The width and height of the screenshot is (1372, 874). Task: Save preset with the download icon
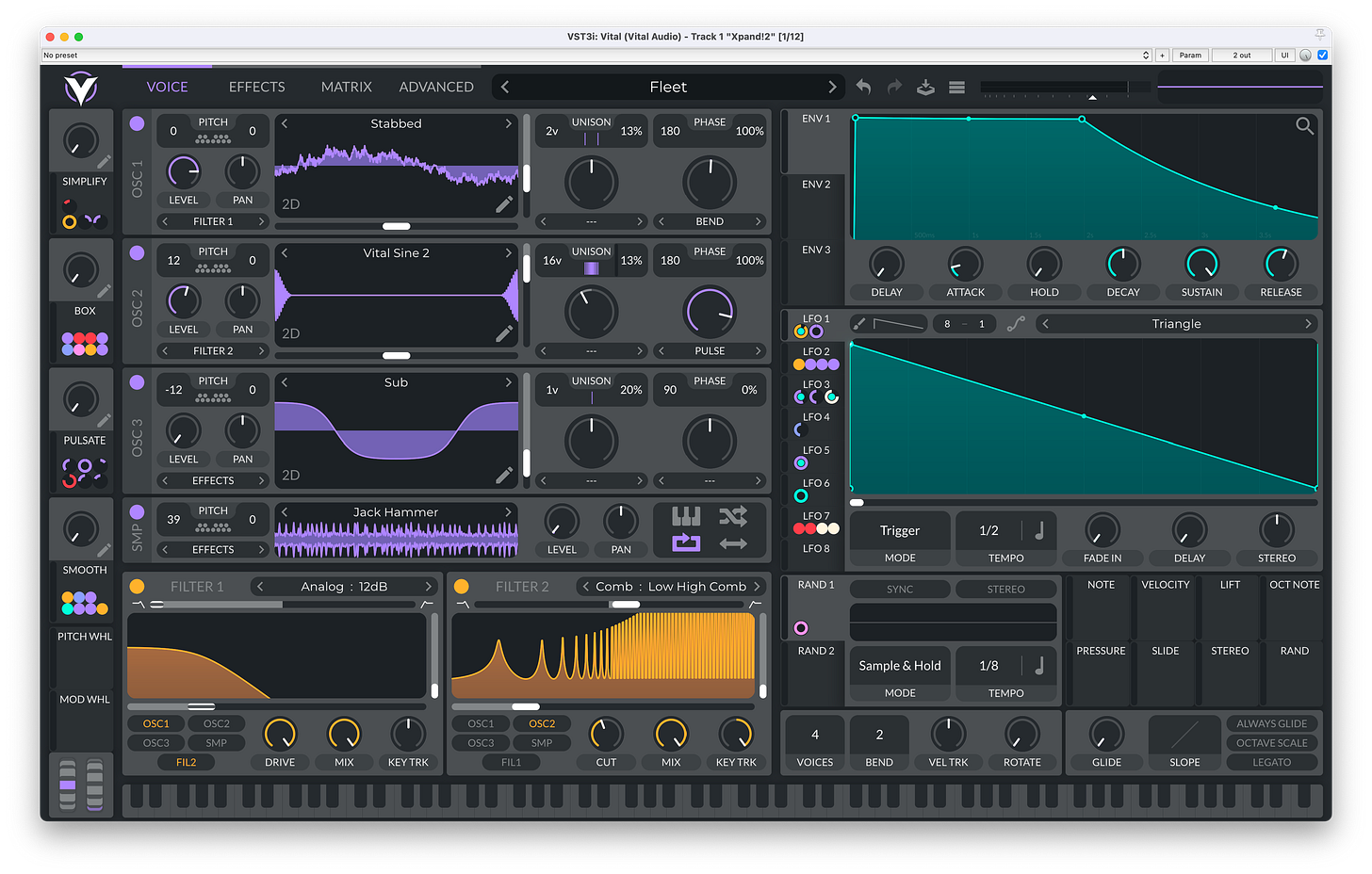tap(925, 87)
